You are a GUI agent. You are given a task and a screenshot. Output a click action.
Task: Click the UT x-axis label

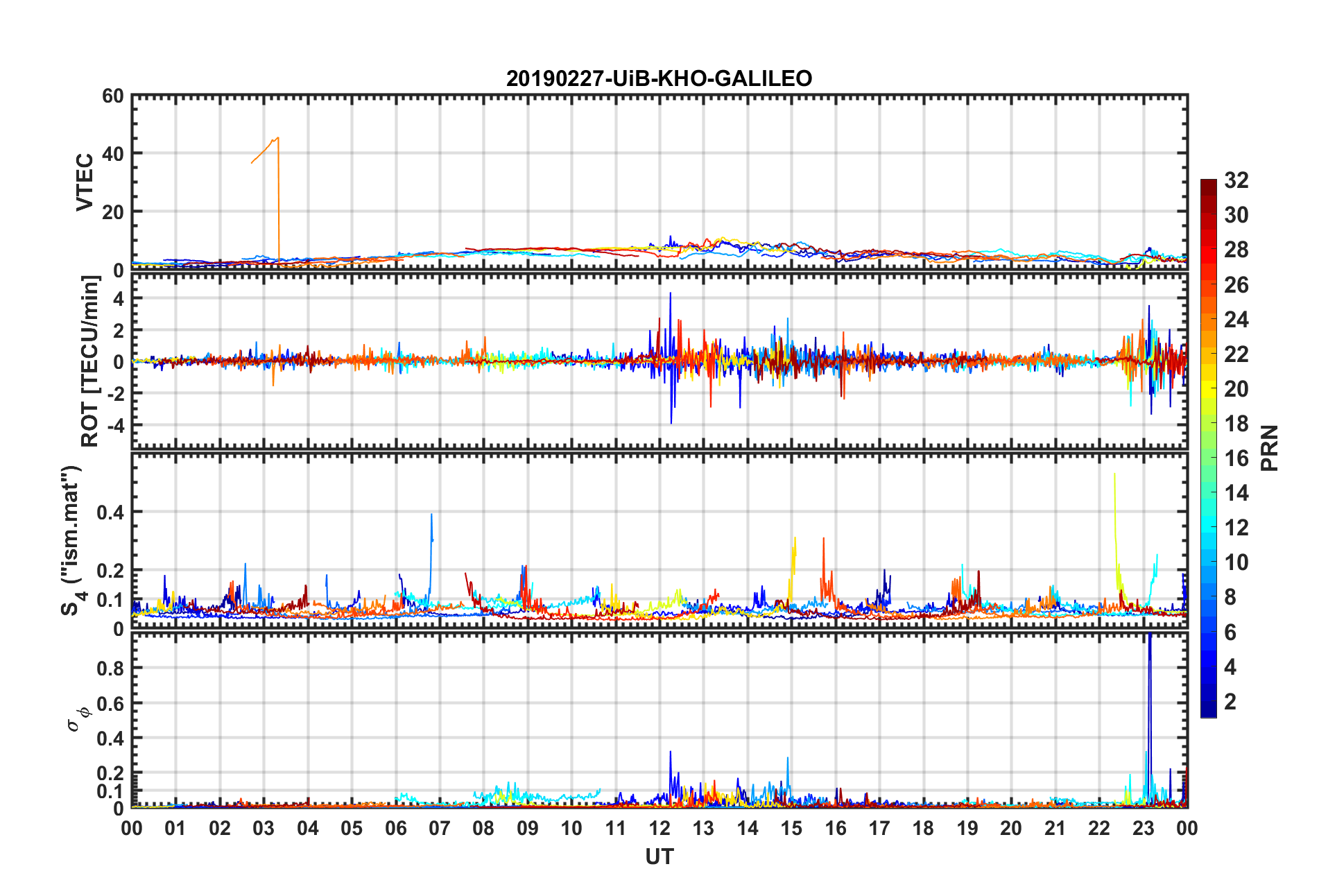[x=659, y=857]
